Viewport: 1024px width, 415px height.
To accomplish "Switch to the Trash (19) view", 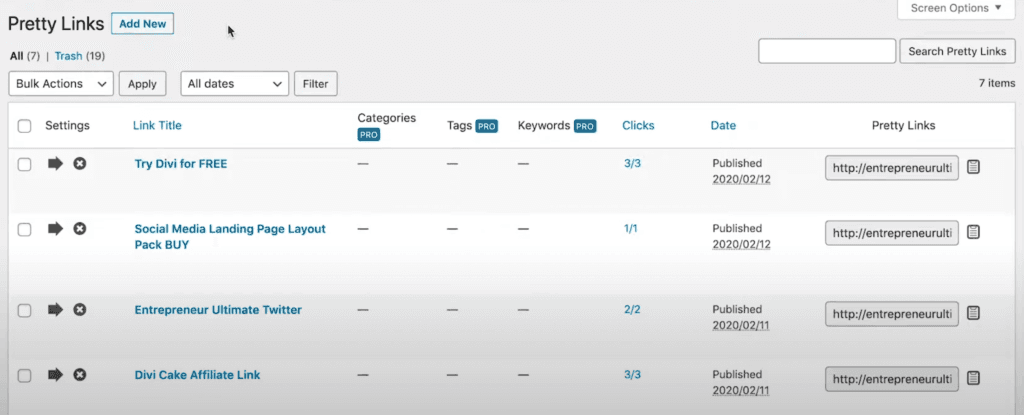I will pyautogui.click(x=80, y=56).
